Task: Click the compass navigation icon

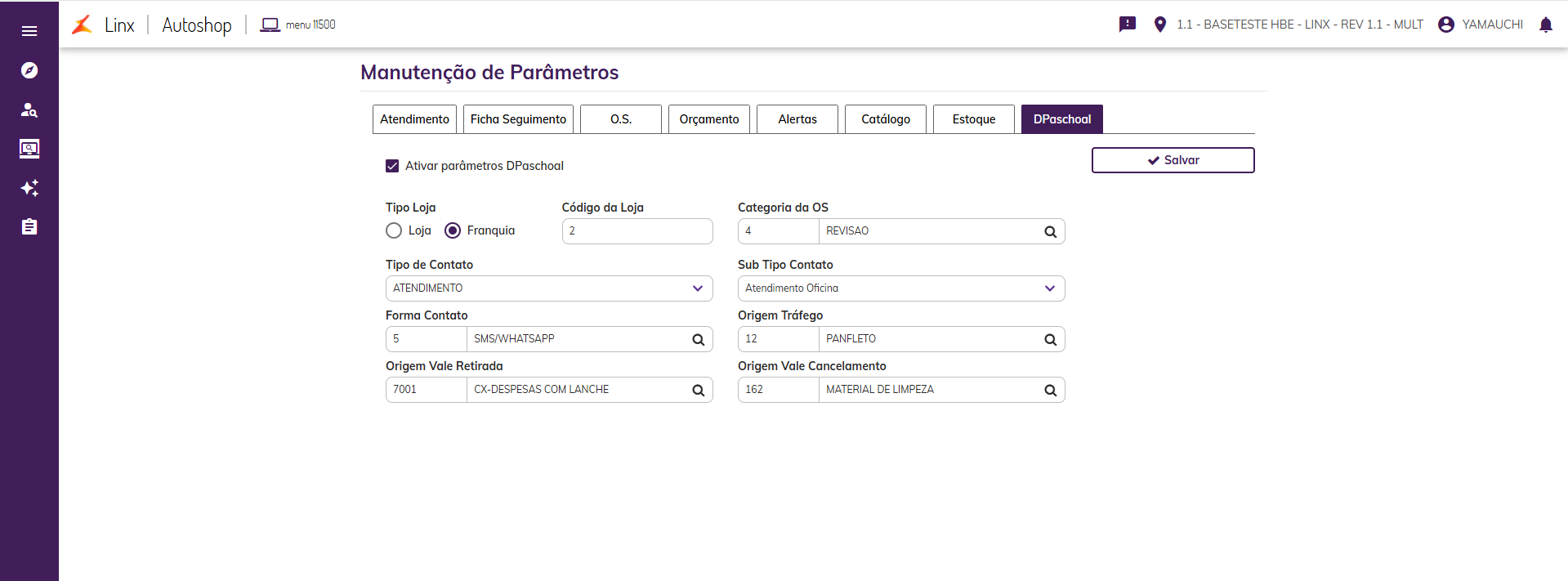Action: pyautogui.click(x=29, y=70)
